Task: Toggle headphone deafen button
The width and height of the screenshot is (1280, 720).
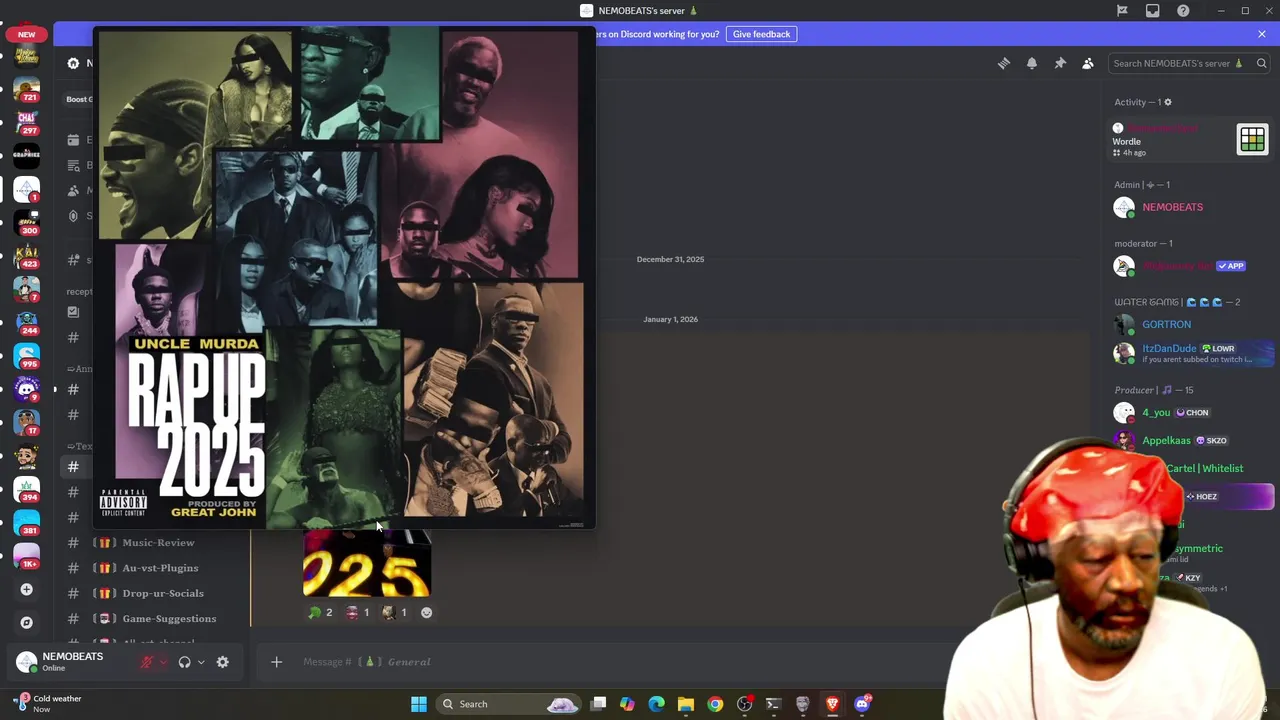Action: pos(184,662)
